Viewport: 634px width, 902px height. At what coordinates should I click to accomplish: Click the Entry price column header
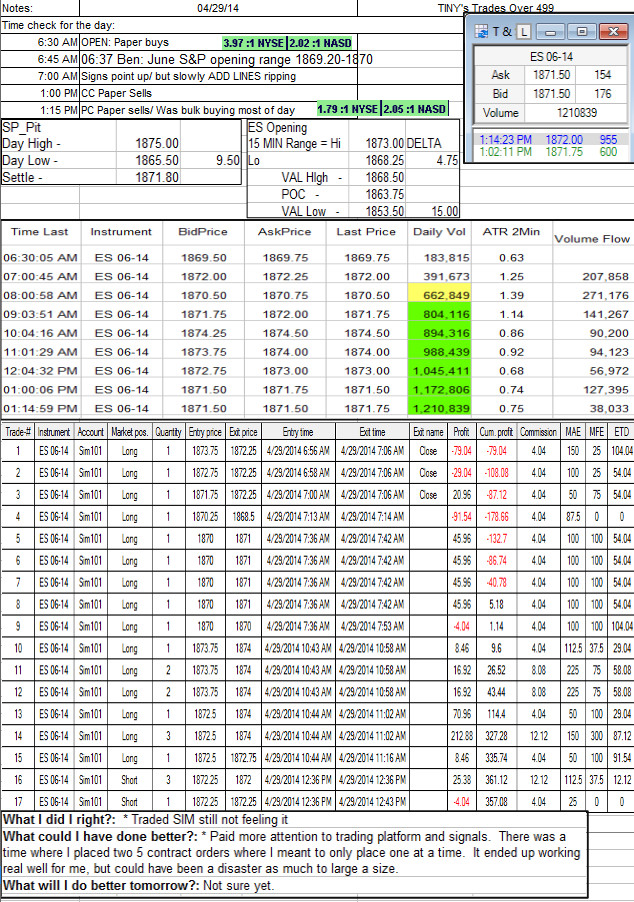point(205,432)
